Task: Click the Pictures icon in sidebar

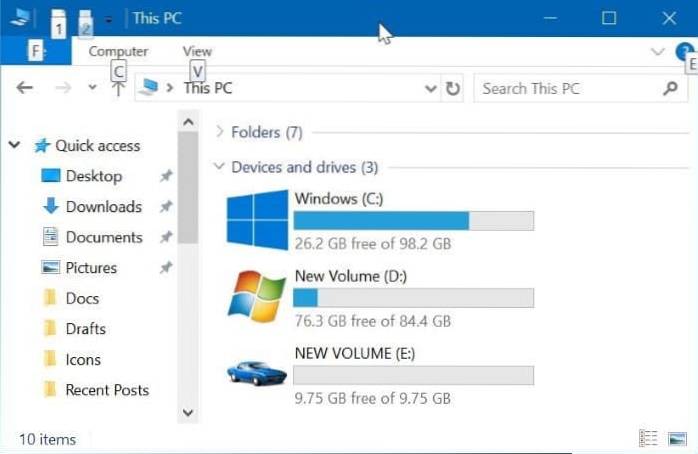Action: 50,267
